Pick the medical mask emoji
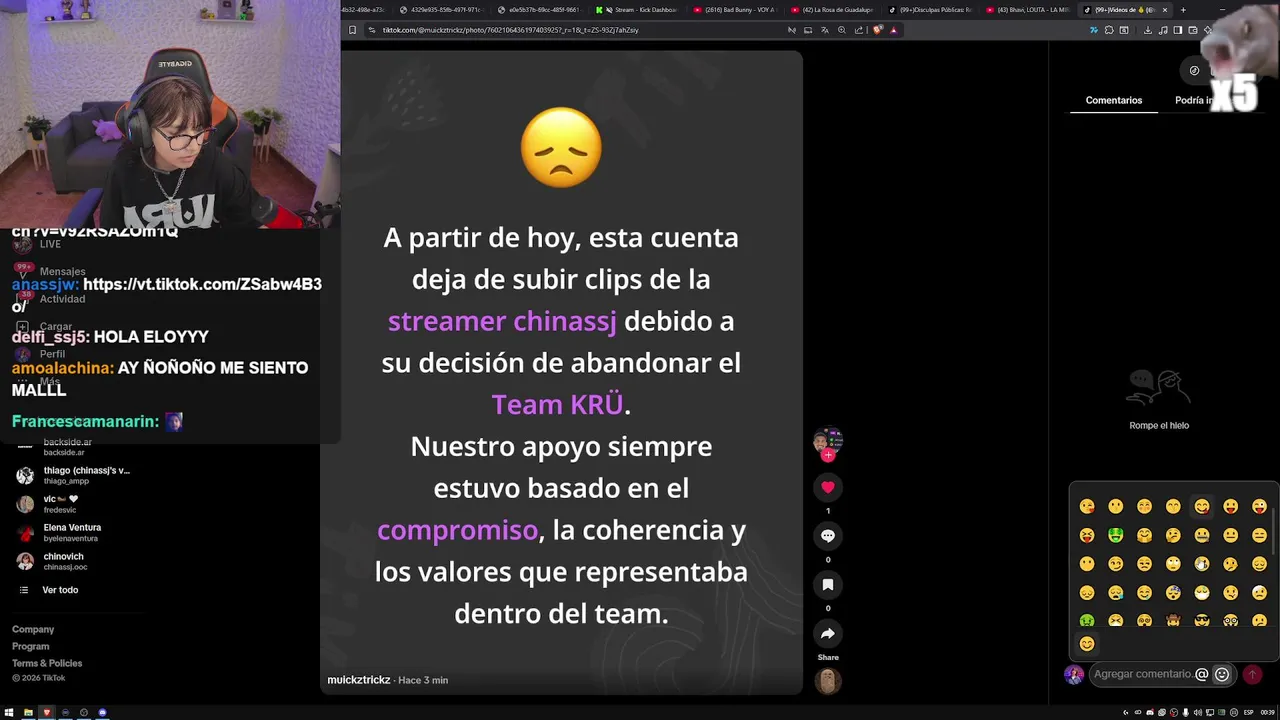 (1202, 593)
